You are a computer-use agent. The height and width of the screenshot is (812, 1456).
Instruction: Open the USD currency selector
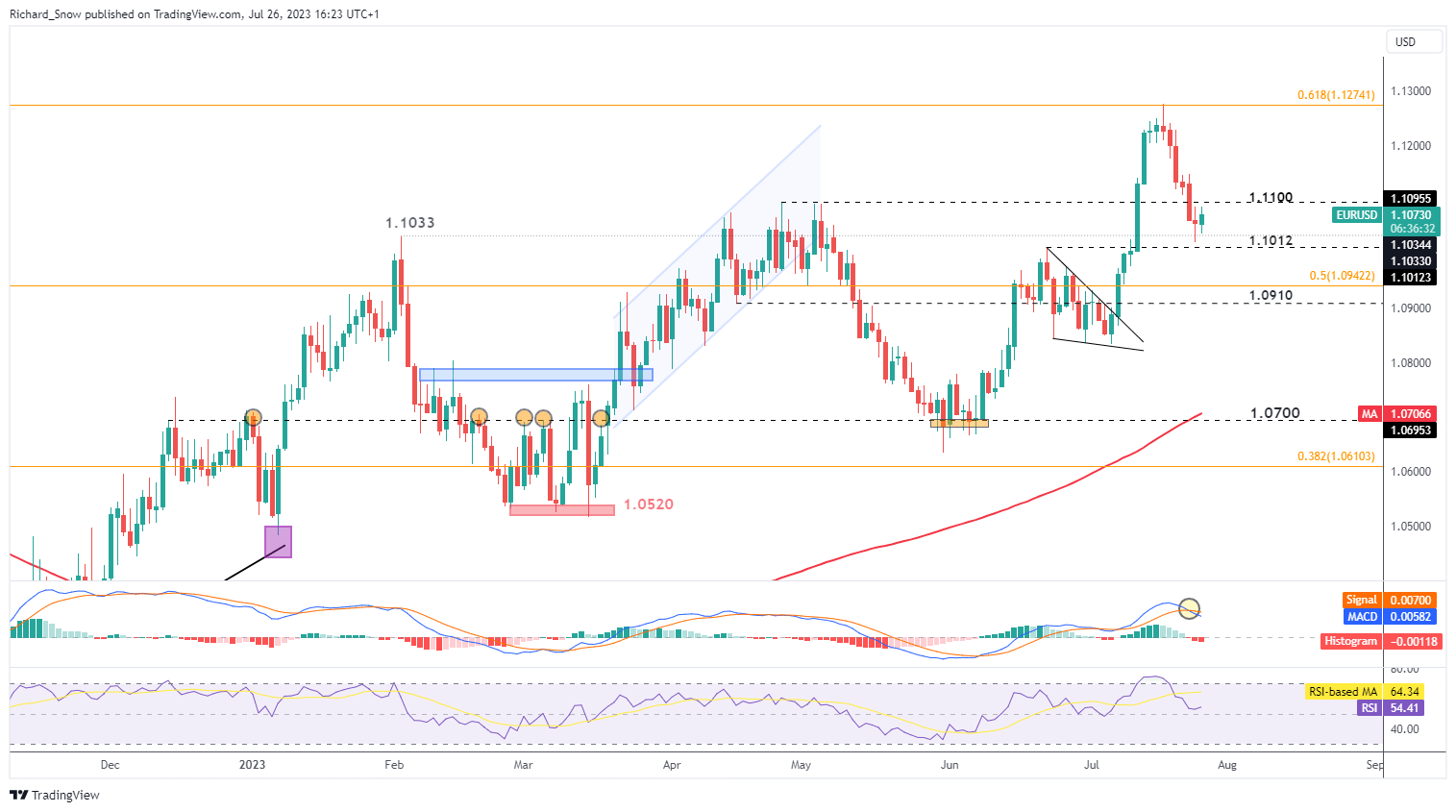(1415, 41)
